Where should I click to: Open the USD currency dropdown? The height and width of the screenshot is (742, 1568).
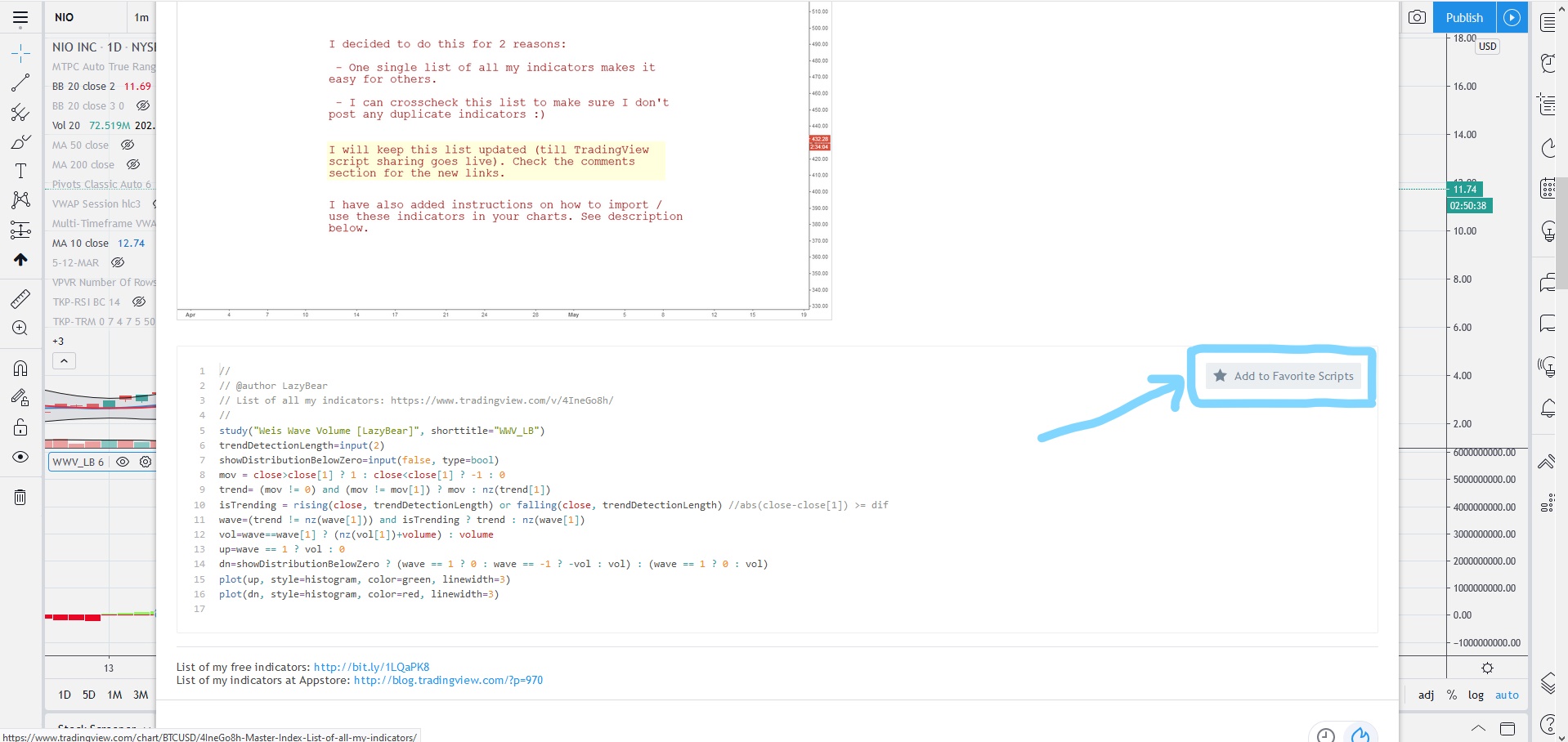coord(1487,47)
